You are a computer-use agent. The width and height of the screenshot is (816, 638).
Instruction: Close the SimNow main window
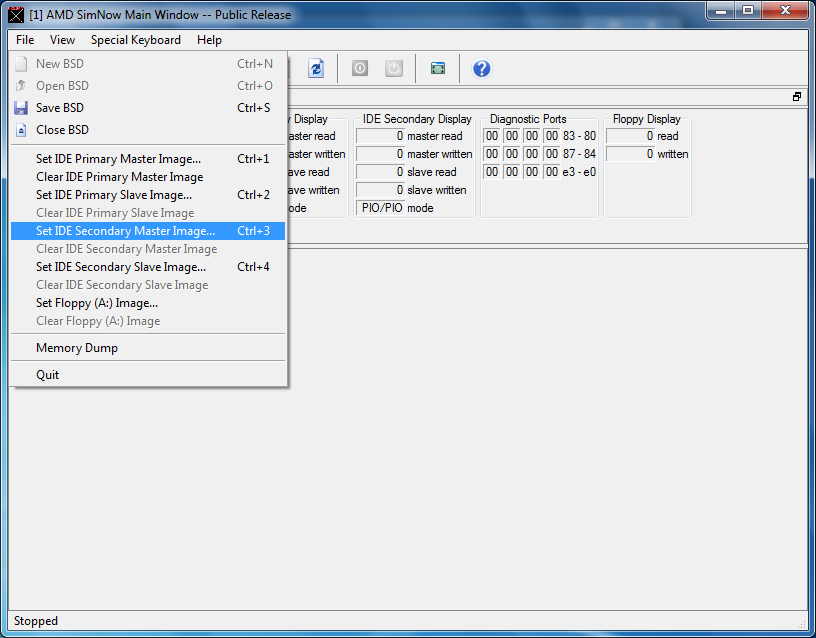[785, 11]
